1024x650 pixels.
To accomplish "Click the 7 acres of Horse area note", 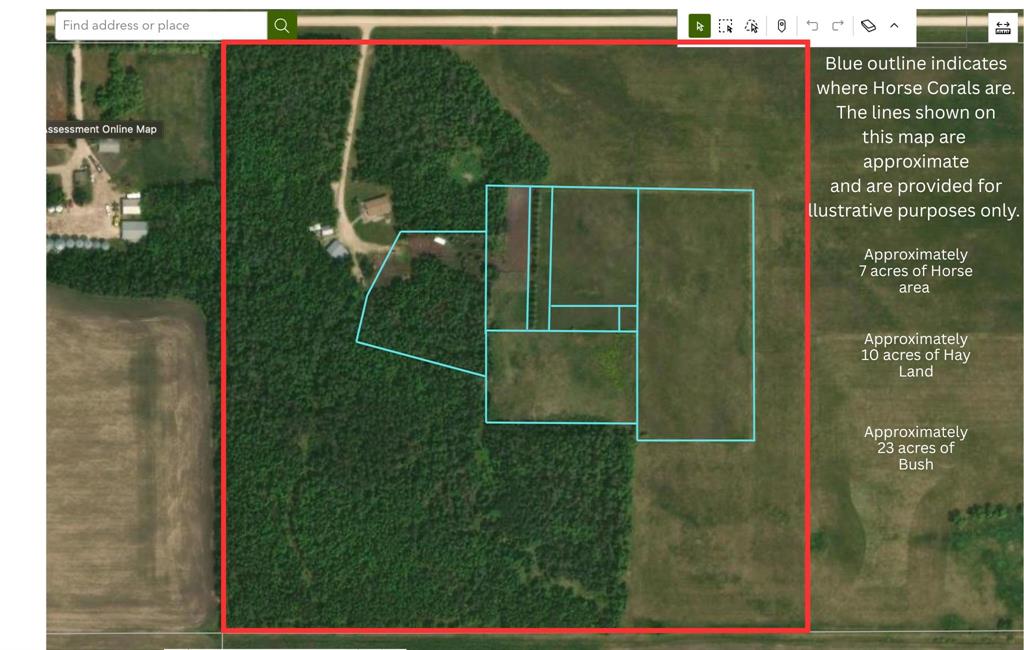I will [915, 271].
